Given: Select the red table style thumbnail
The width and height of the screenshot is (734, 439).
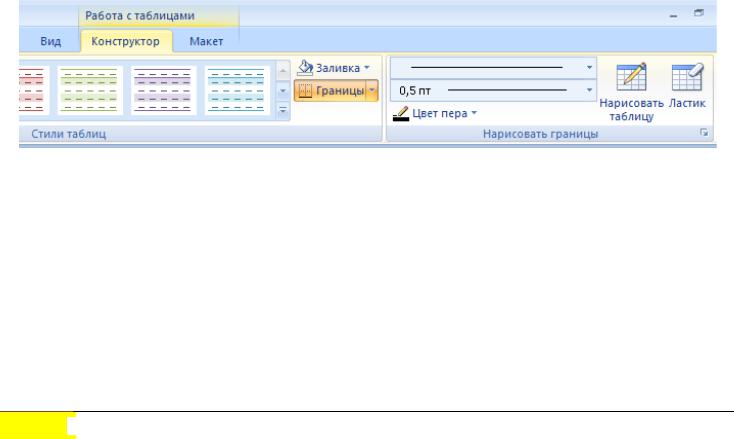Looking at the screenshot, I should tap(34, 90).
